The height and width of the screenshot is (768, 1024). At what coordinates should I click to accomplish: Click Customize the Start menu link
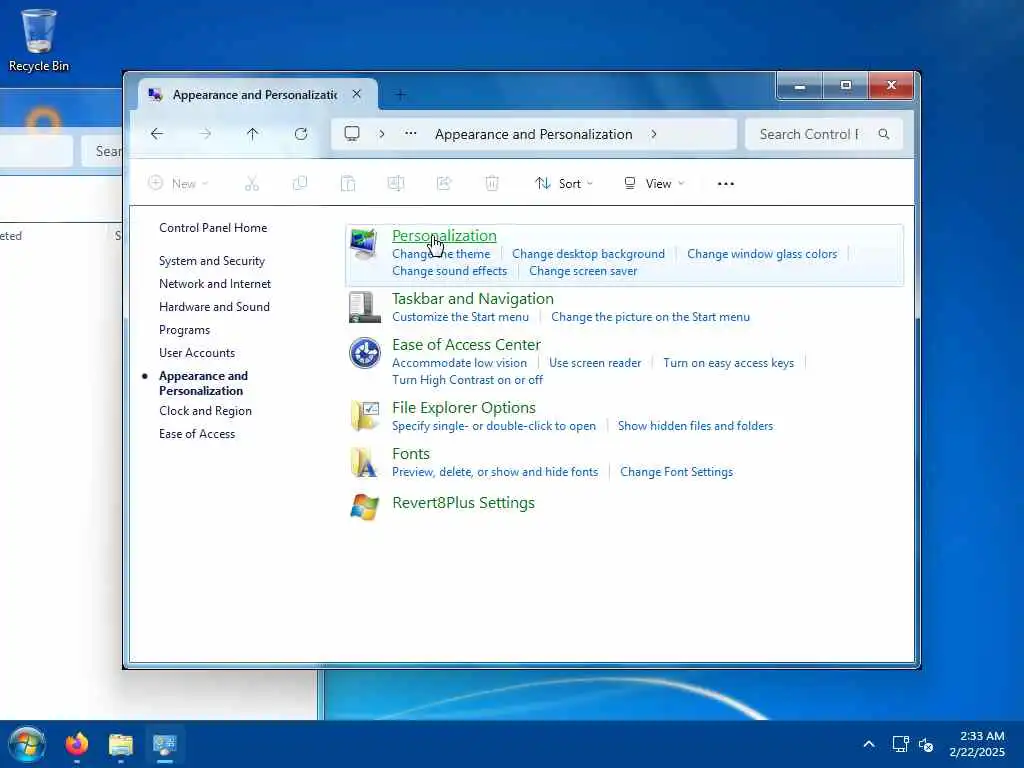pos(460,317)
